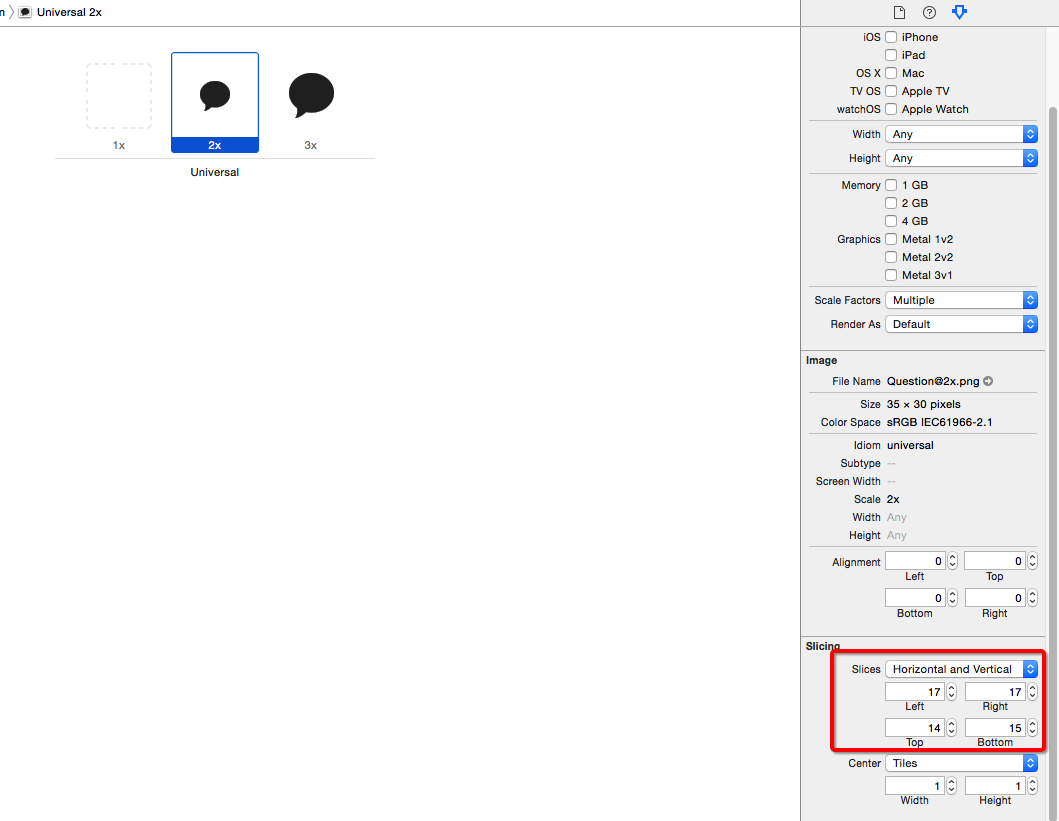The image size is (1059, 821).
Task: Check the Apple TV checkbox
Action: 891,91
